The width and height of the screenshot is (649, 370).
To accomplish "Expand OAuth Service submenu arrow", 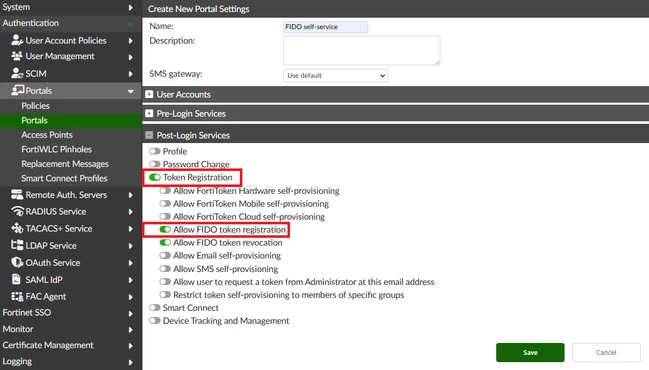I will (130, 263).
